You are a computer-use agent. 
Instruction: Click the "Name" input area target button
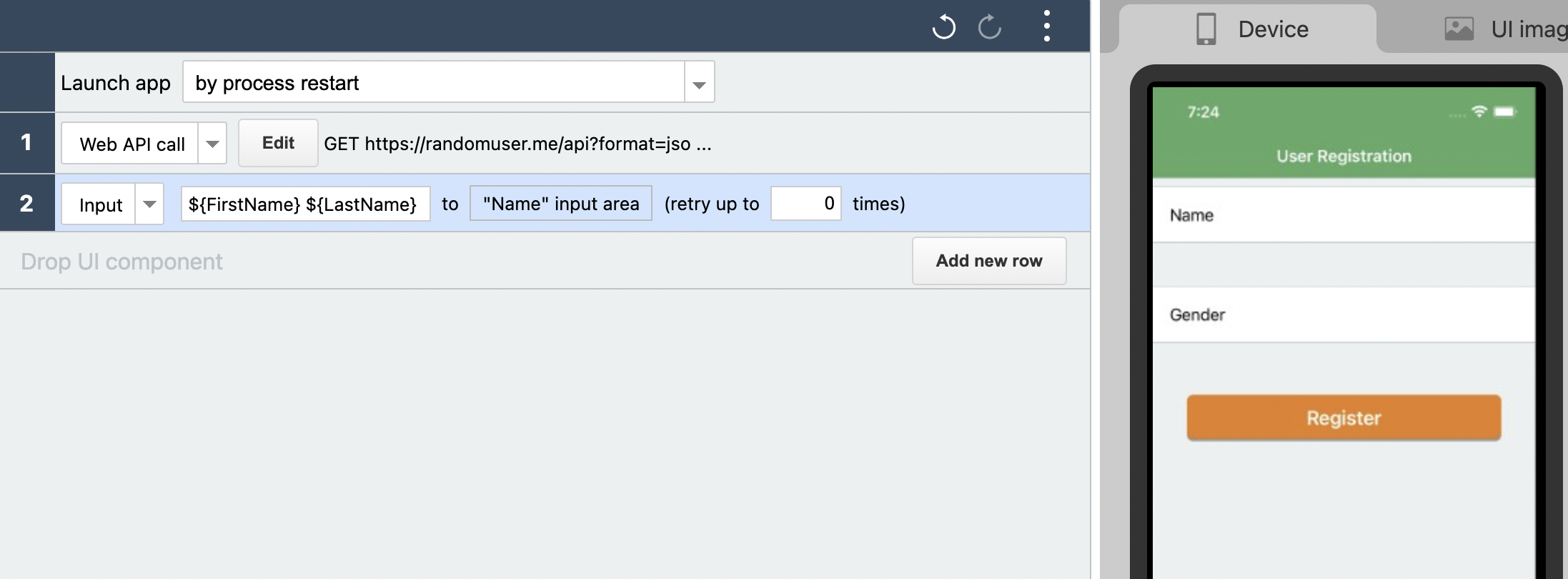click(561, 204)
